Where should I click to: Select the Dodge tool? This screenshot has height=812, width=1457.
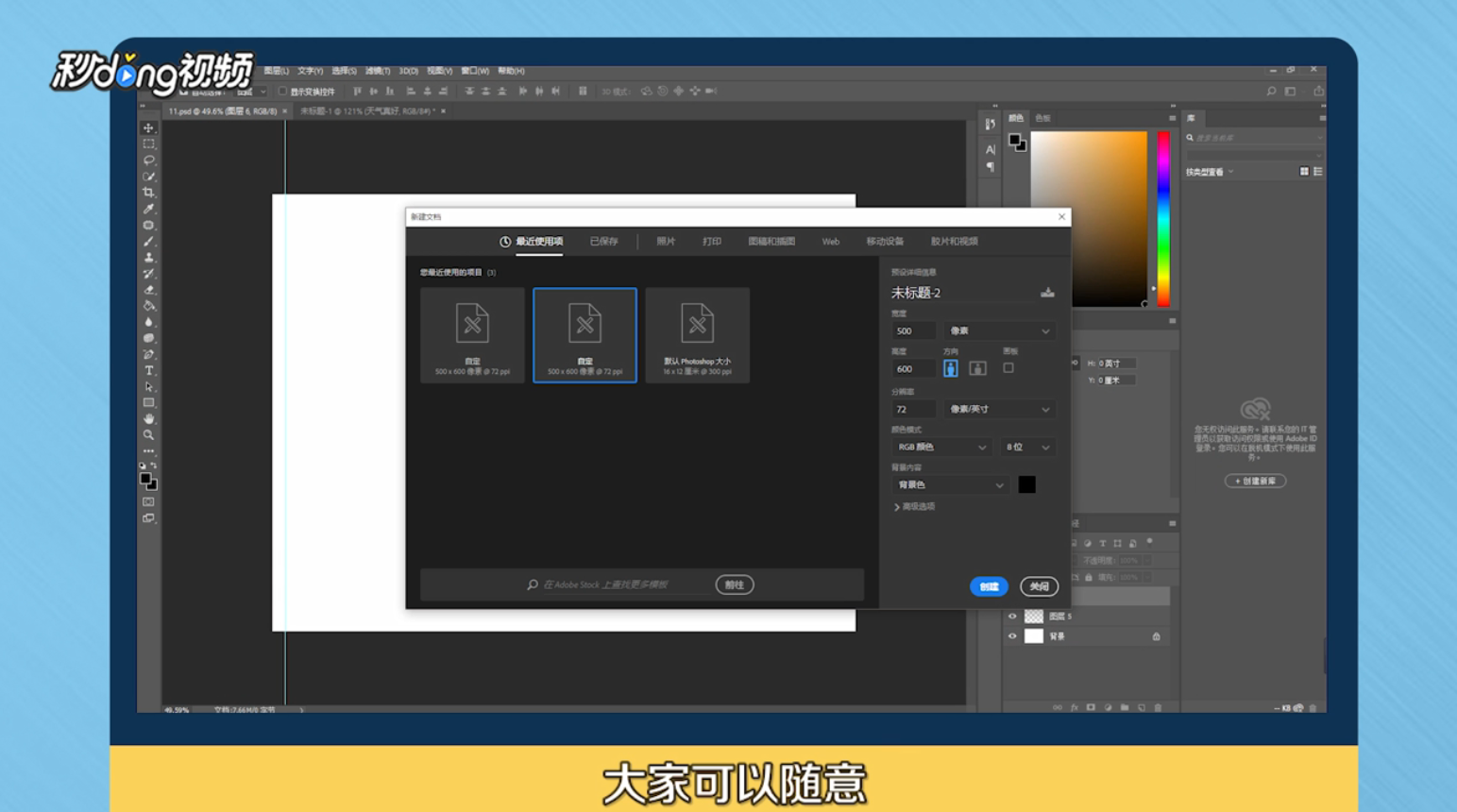point(148,338)
